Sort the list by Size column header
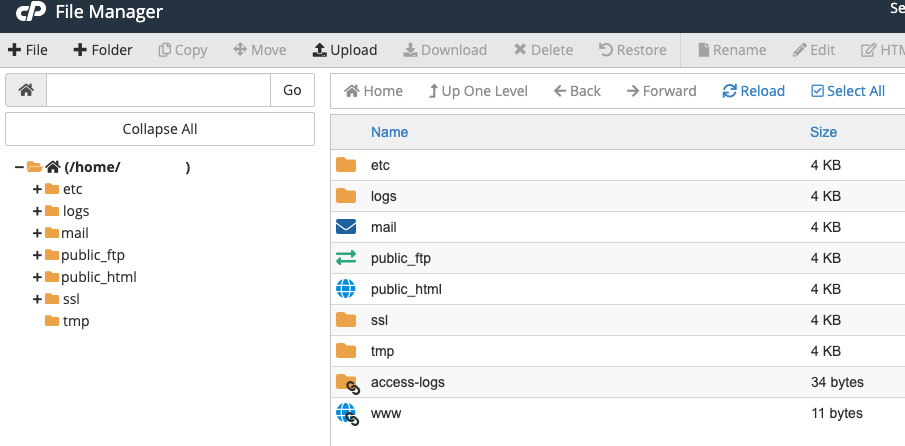This screenshot has height=446, width=905. (823, 132)
